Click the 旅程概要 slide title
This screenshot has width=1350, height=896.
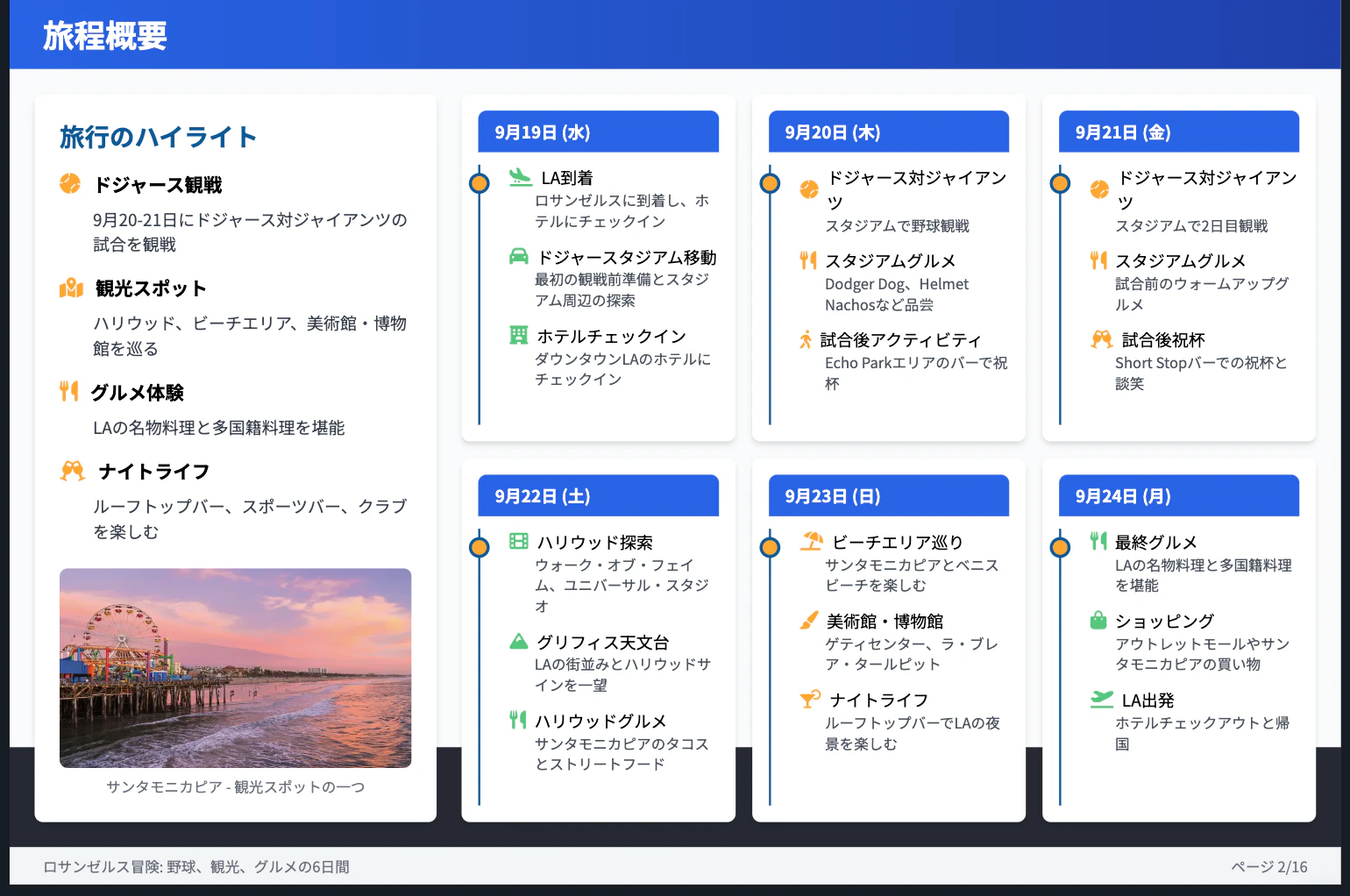click(x=105, y=36)
